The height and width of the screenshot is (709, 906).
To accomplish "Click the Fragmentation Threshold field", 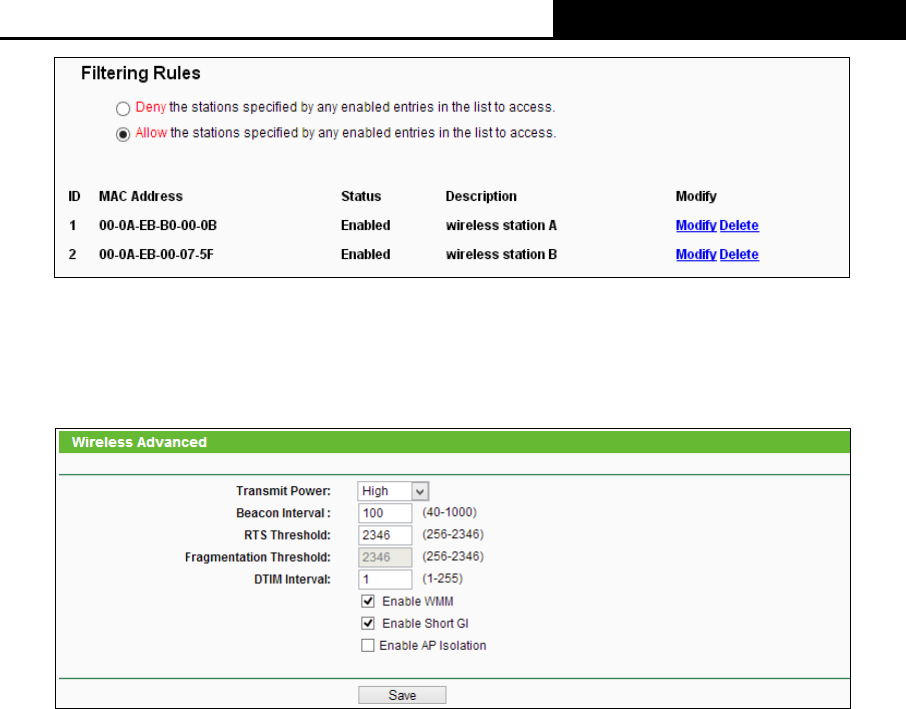I will pos(385,557).
